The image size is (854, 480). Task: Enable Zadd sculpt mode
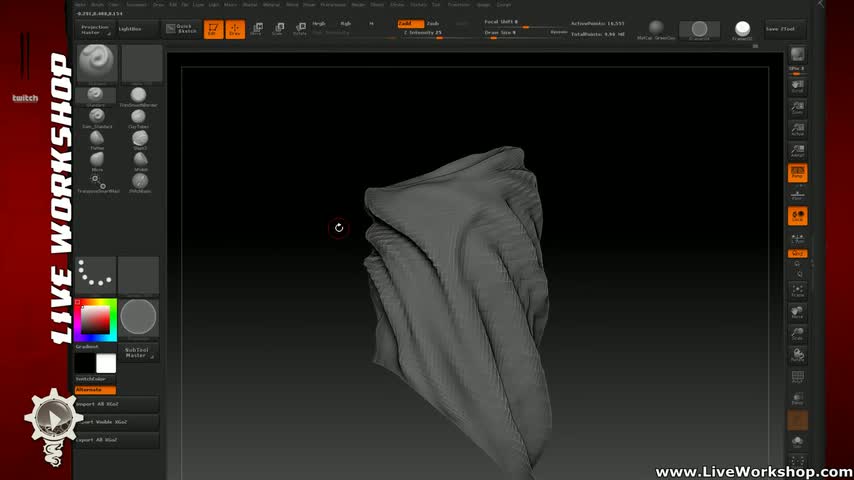click(410, 23)
